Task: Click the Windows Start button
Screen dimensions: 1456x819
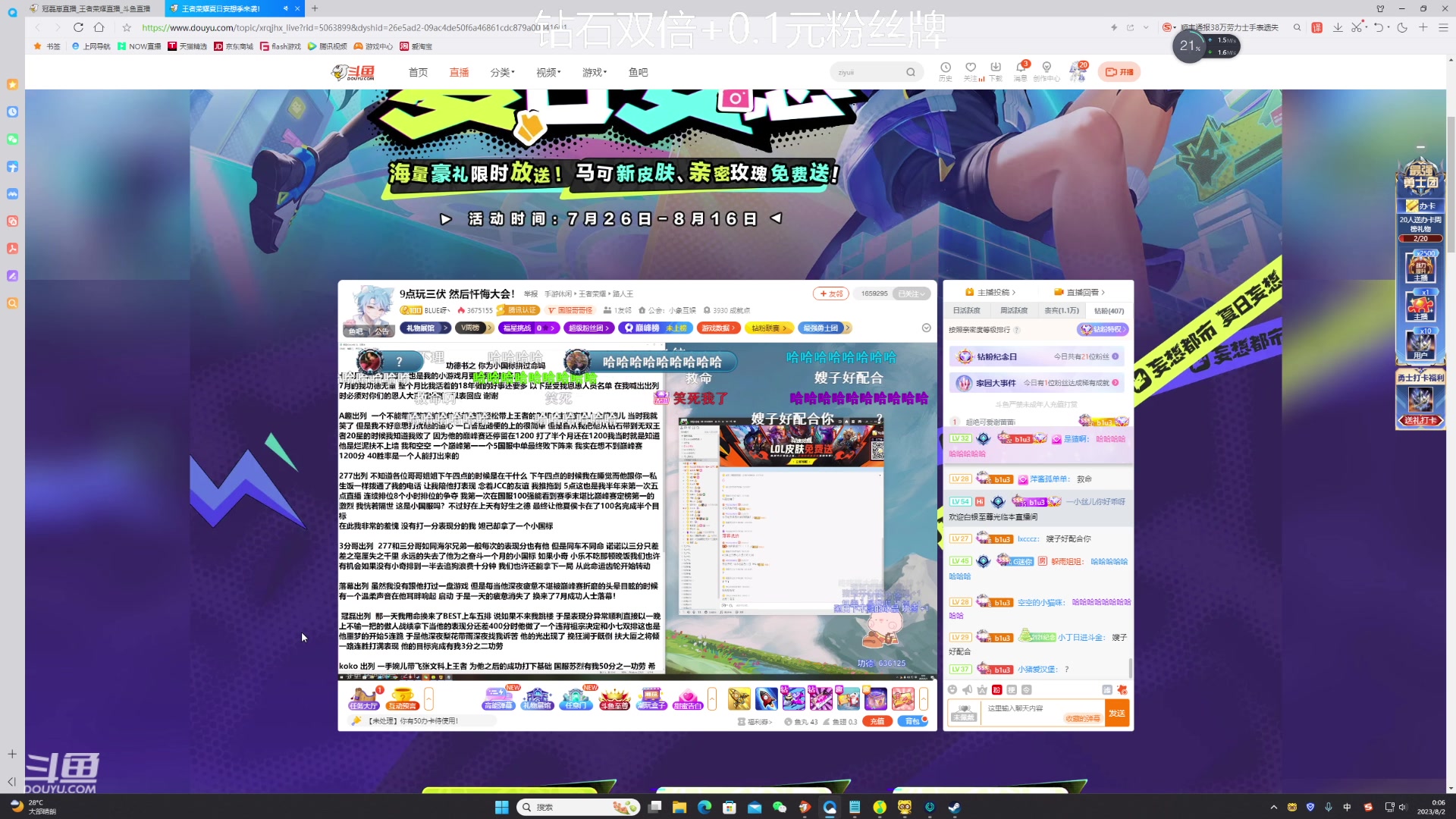Action: tap(501, 807)
